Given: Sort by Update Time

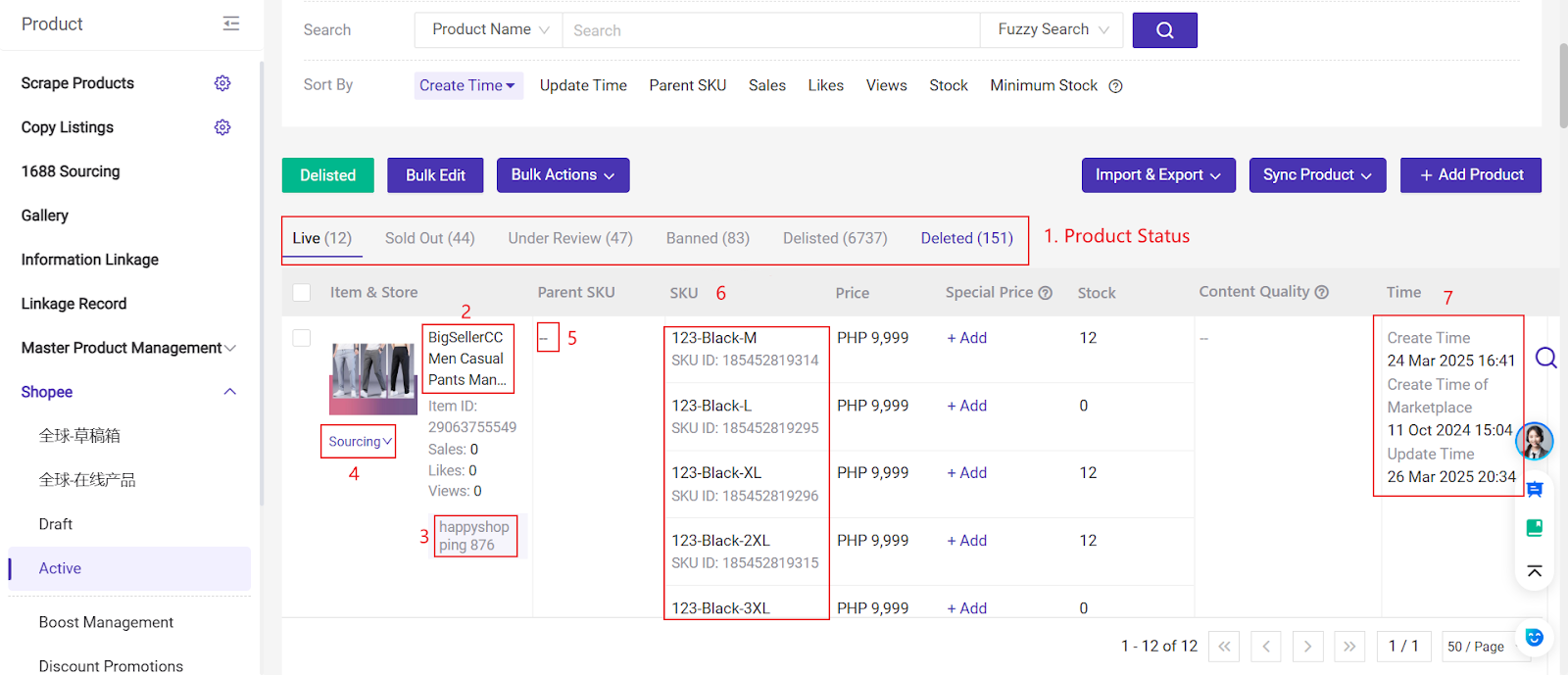Looking at the screenshot, I should (x=583, y=86).
